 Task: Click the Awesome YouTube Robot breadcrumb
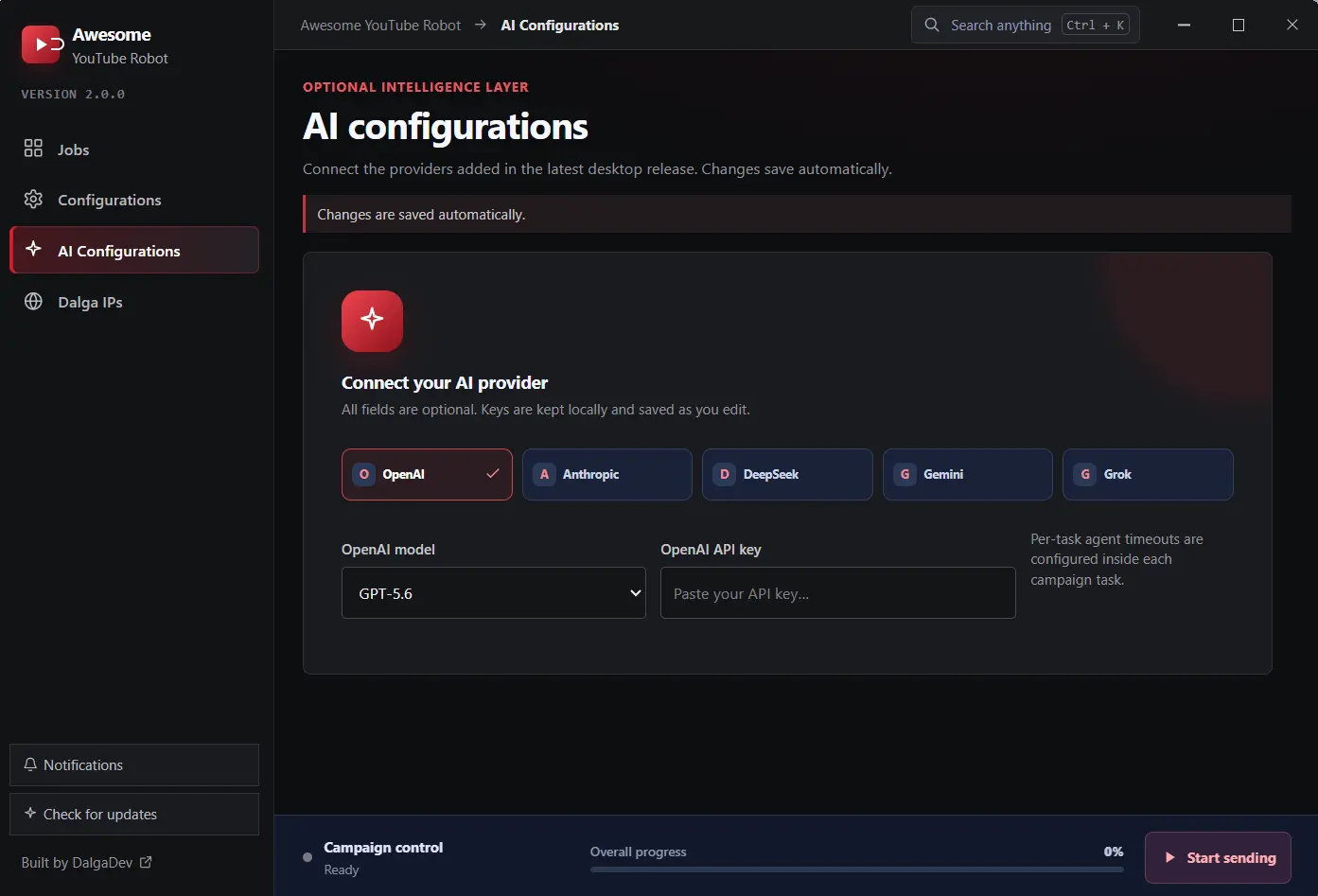click(x=380, y=26)
